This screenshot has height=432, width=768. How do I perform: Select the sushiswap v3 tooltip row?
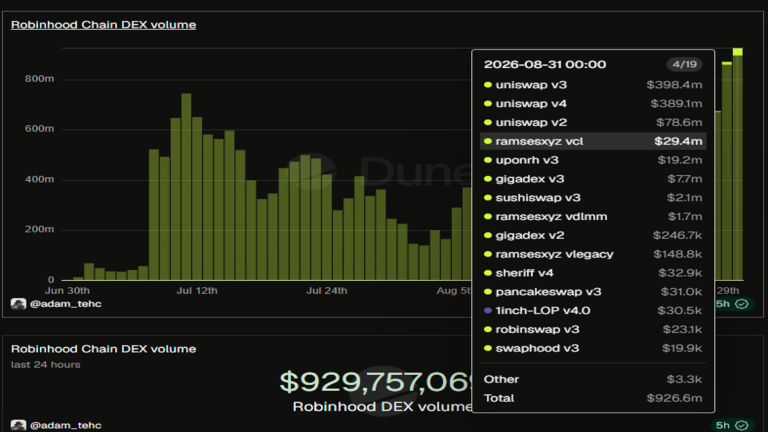[593, 198]
